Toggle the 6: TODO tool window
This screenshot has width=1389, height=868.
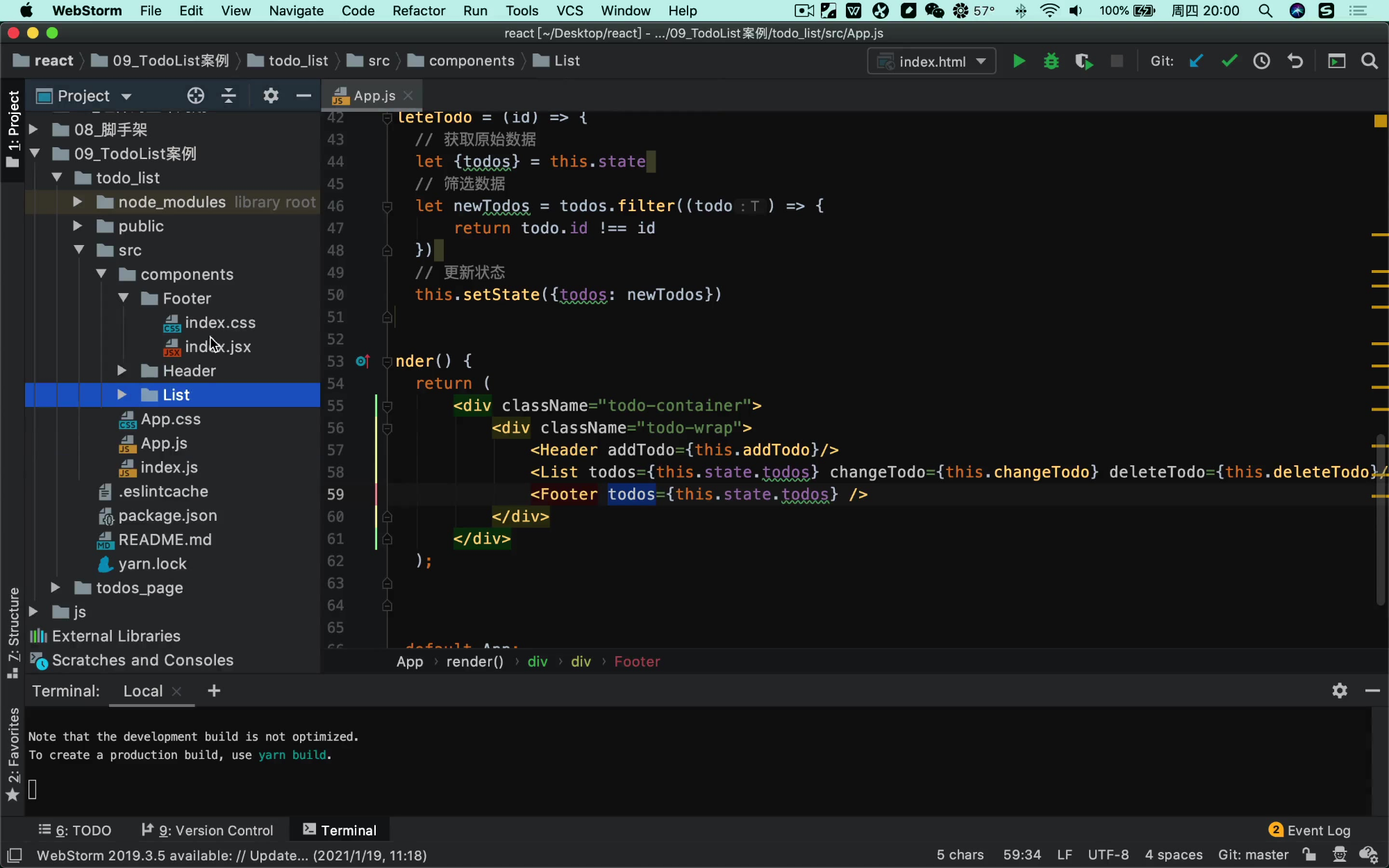coord(75,831)
